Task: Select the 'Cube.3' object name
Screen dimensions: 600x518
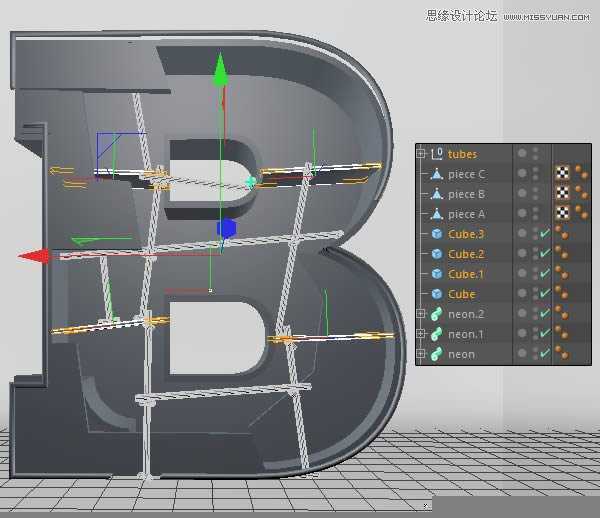Action: click(x=466, y=234)
